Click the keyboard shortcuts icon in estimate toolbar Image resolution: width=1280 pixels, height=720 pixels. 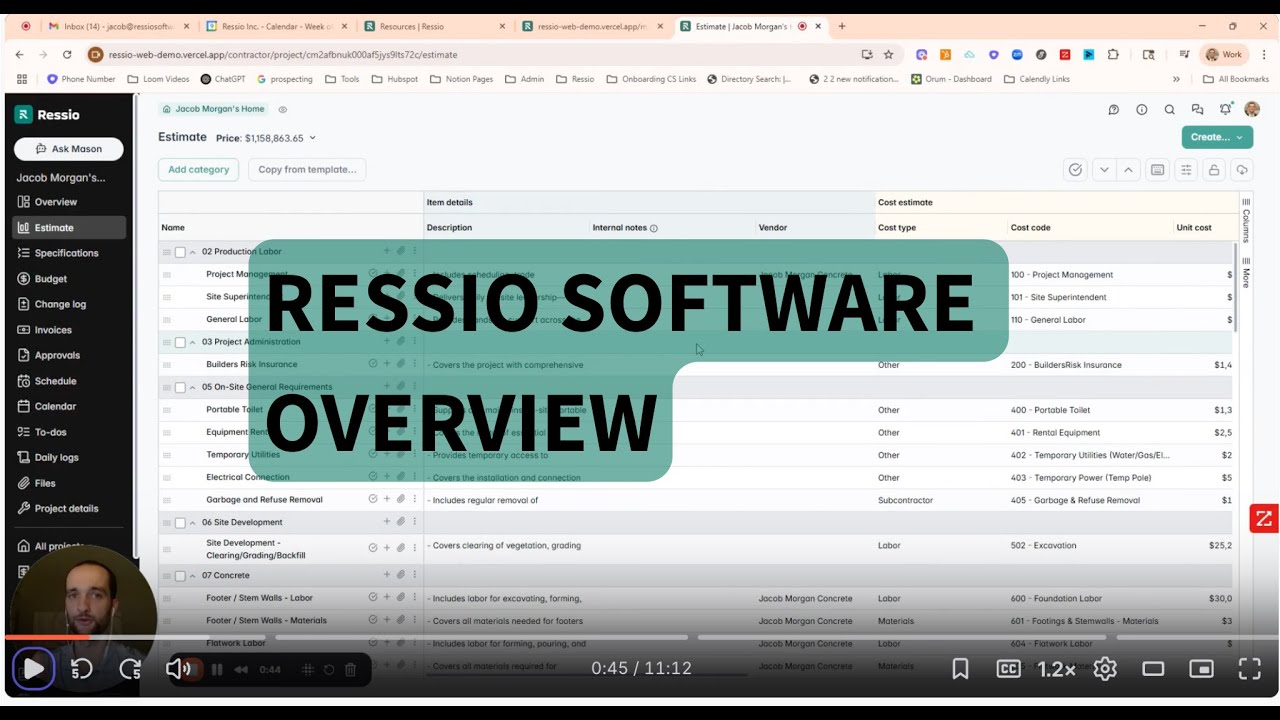[1157, 170]
